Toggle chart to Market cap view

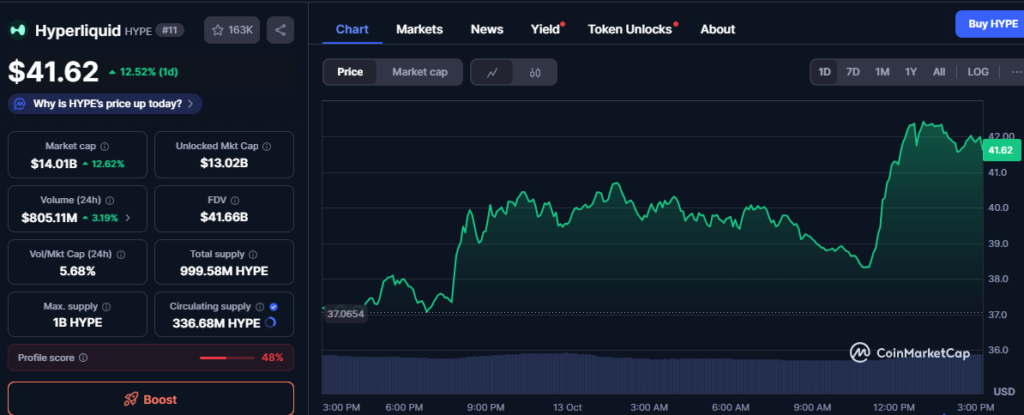click(419, 72)
